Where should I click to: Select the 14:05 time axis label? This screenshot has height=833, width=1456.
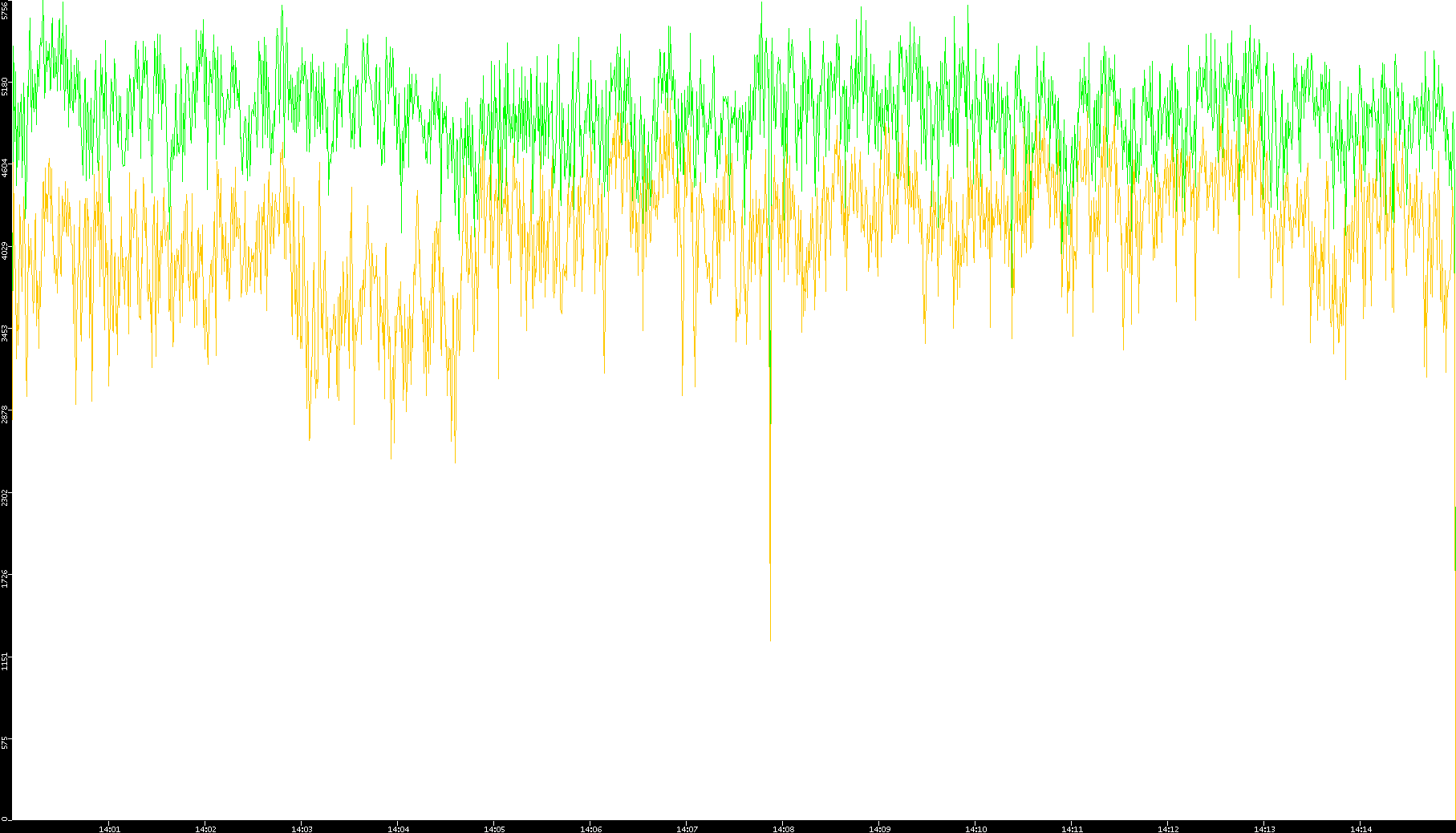point(494,829)
